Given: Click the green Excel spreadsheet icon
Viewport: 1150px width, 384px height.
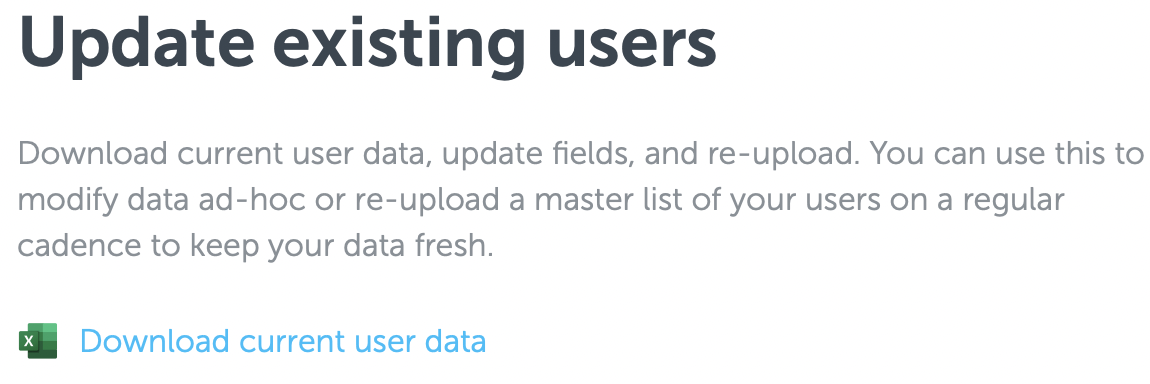Looking at the screenshot, I should [x=38, y=341].
